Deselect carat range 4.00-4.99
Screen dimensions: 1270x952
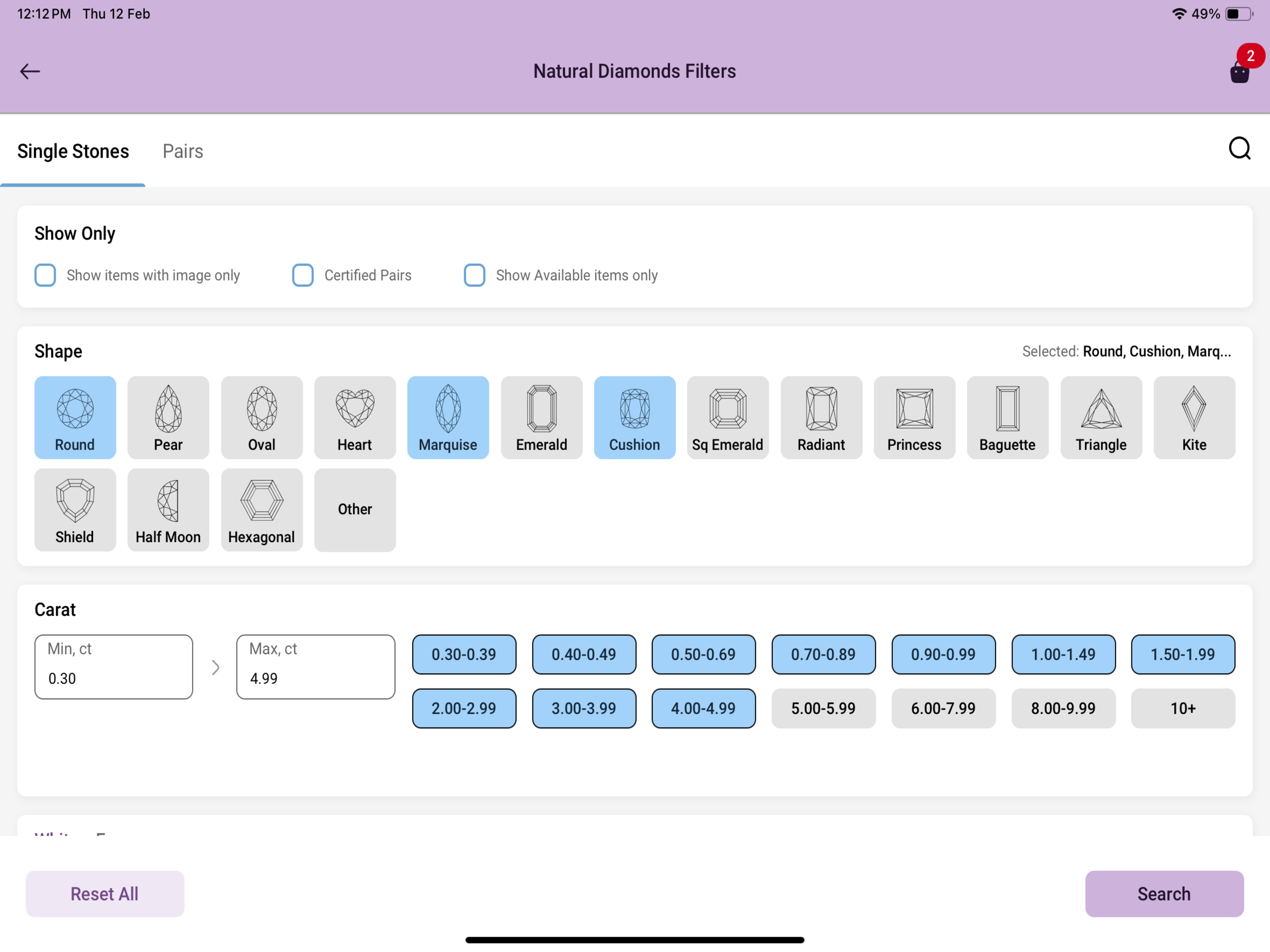[703, 708]
